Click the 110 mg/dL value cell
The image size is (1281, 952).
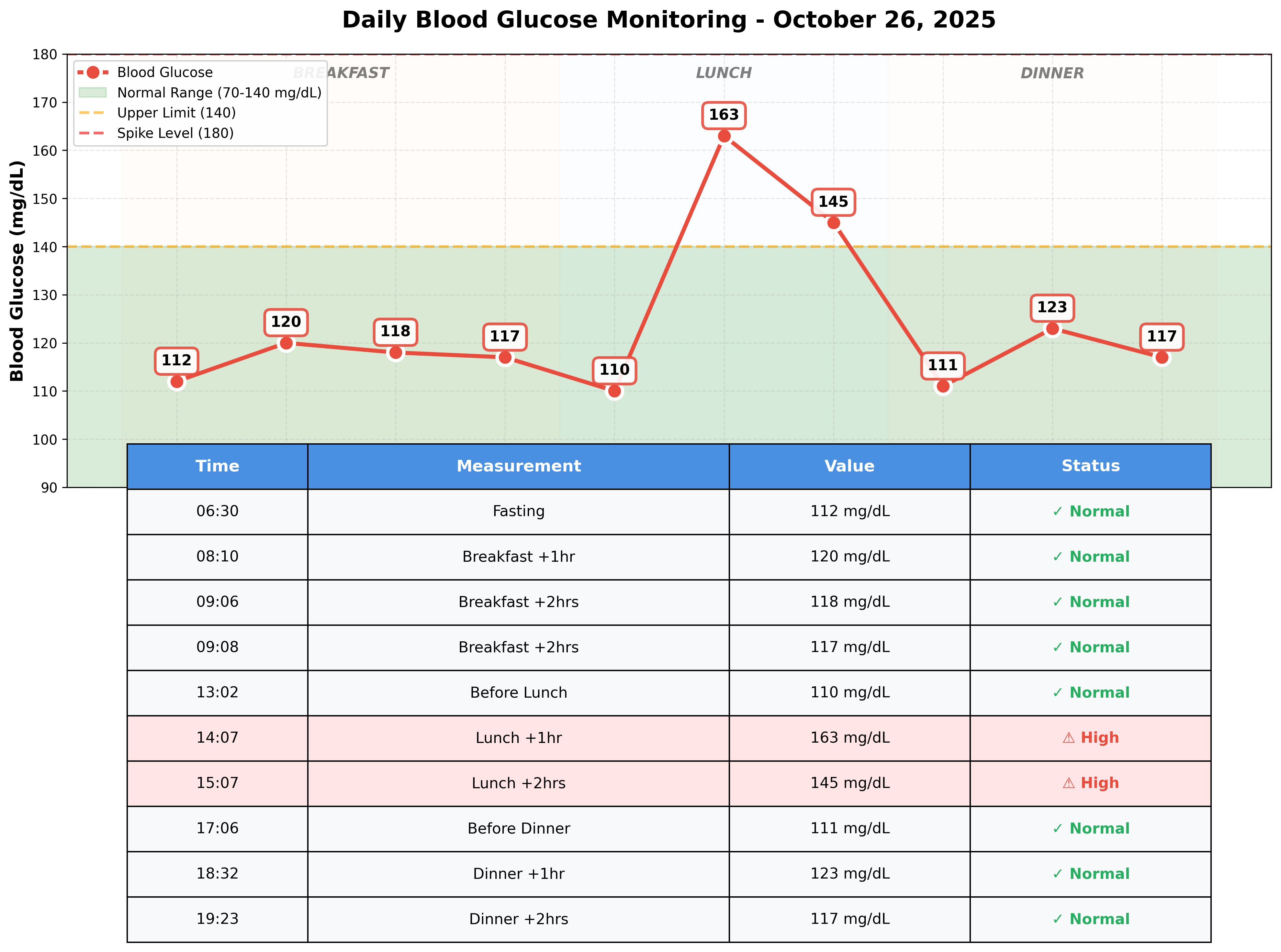point(850,693)
